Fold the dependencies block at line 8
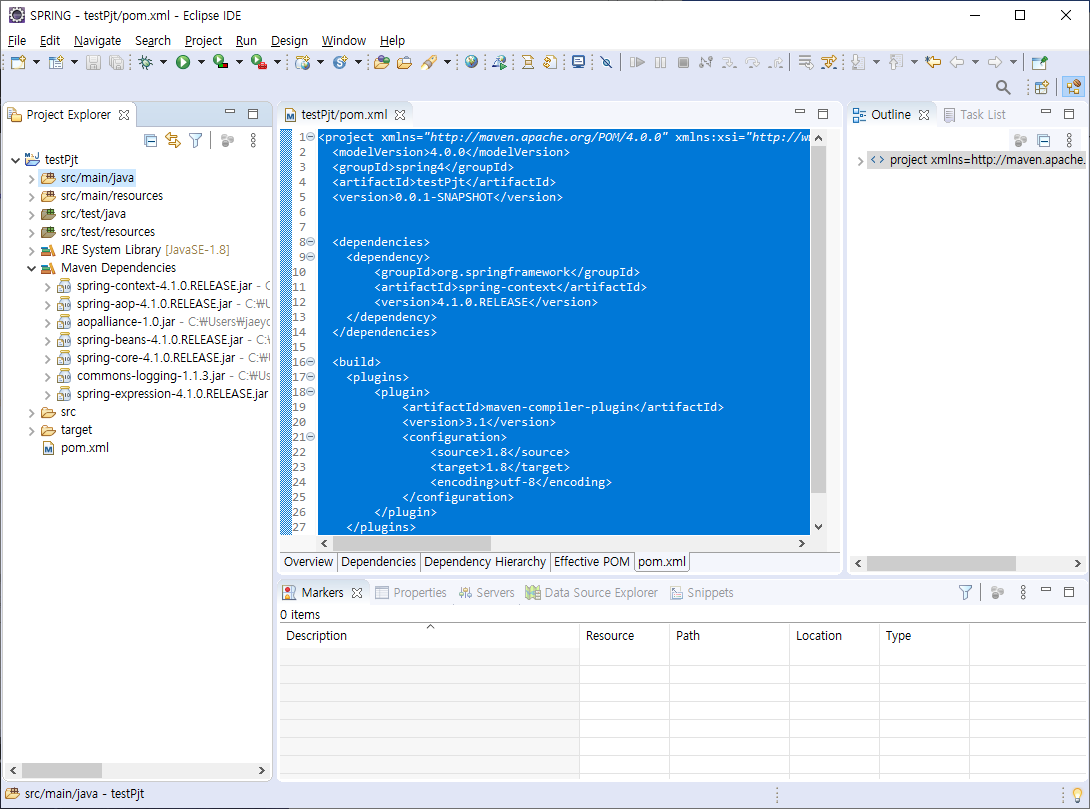This screenshot has width=1090, height=809. point(311,242)
